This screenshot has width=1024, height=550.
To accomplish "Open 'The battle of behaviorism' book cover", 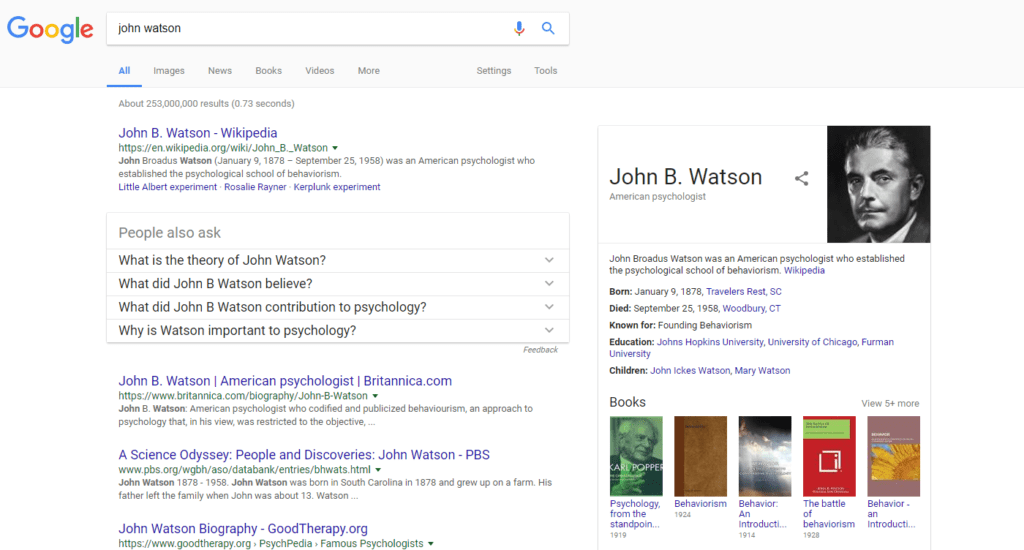I will pos(829,456).
